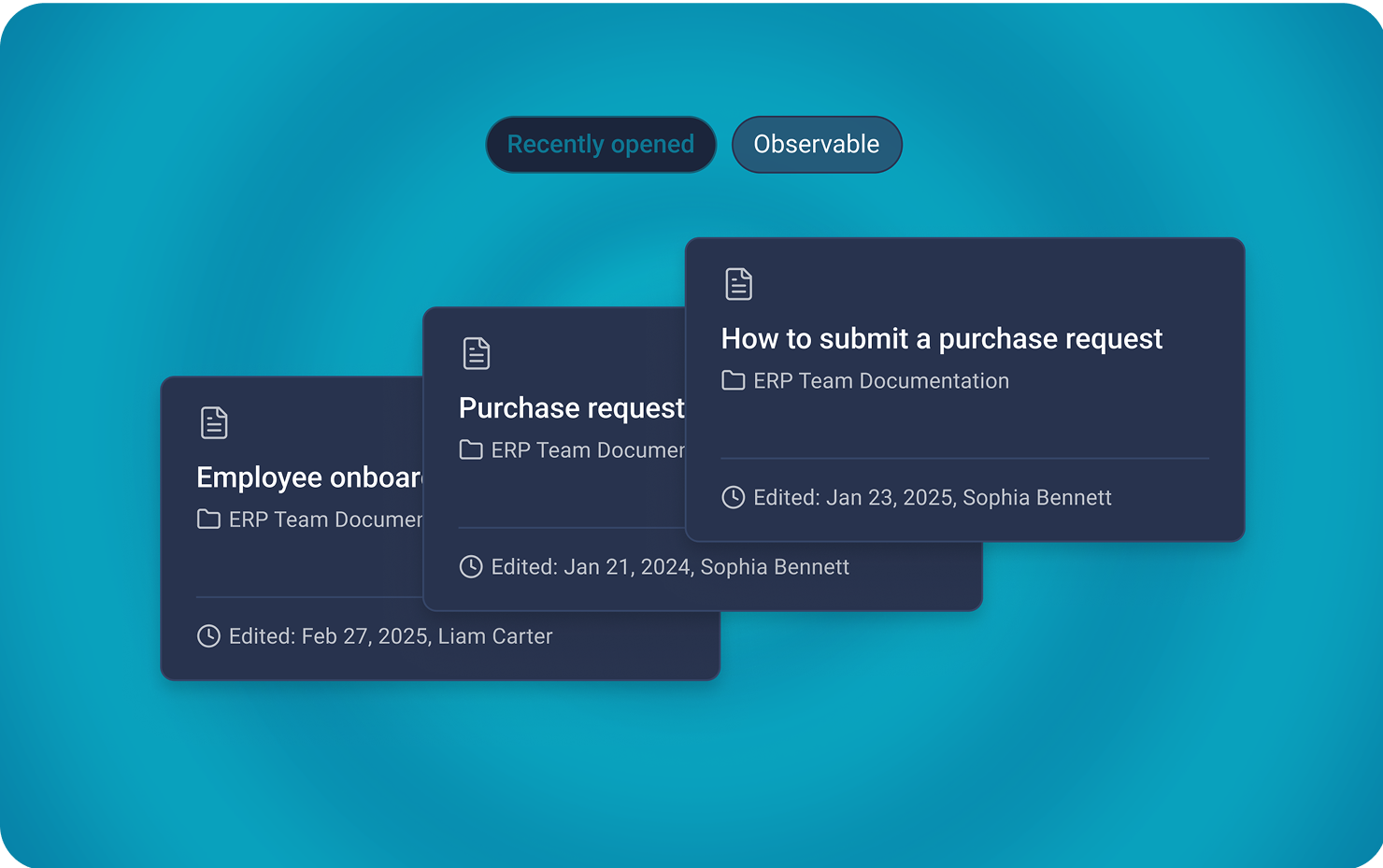The width and height of the screenshot is (1383, 868).
Task: Open the Employee onboarding document title
Action: point(309,477)
